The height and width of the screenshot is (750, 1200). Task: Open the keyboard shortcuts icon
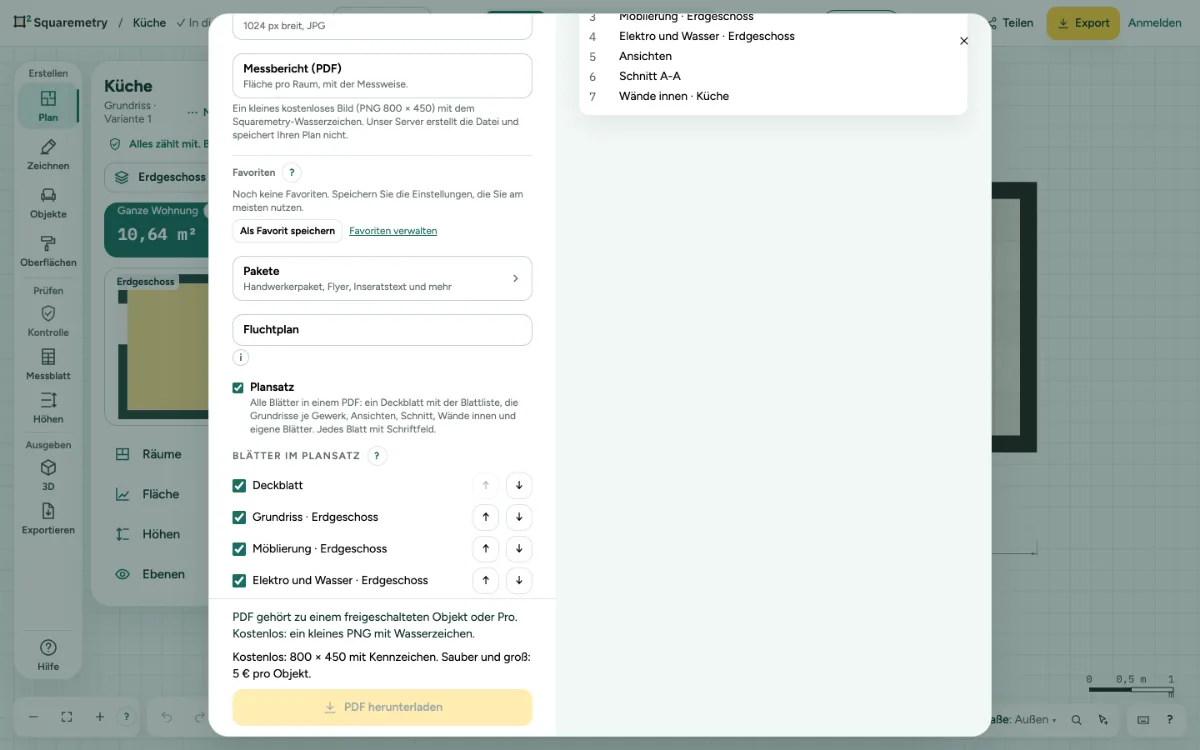[1143, 720]
